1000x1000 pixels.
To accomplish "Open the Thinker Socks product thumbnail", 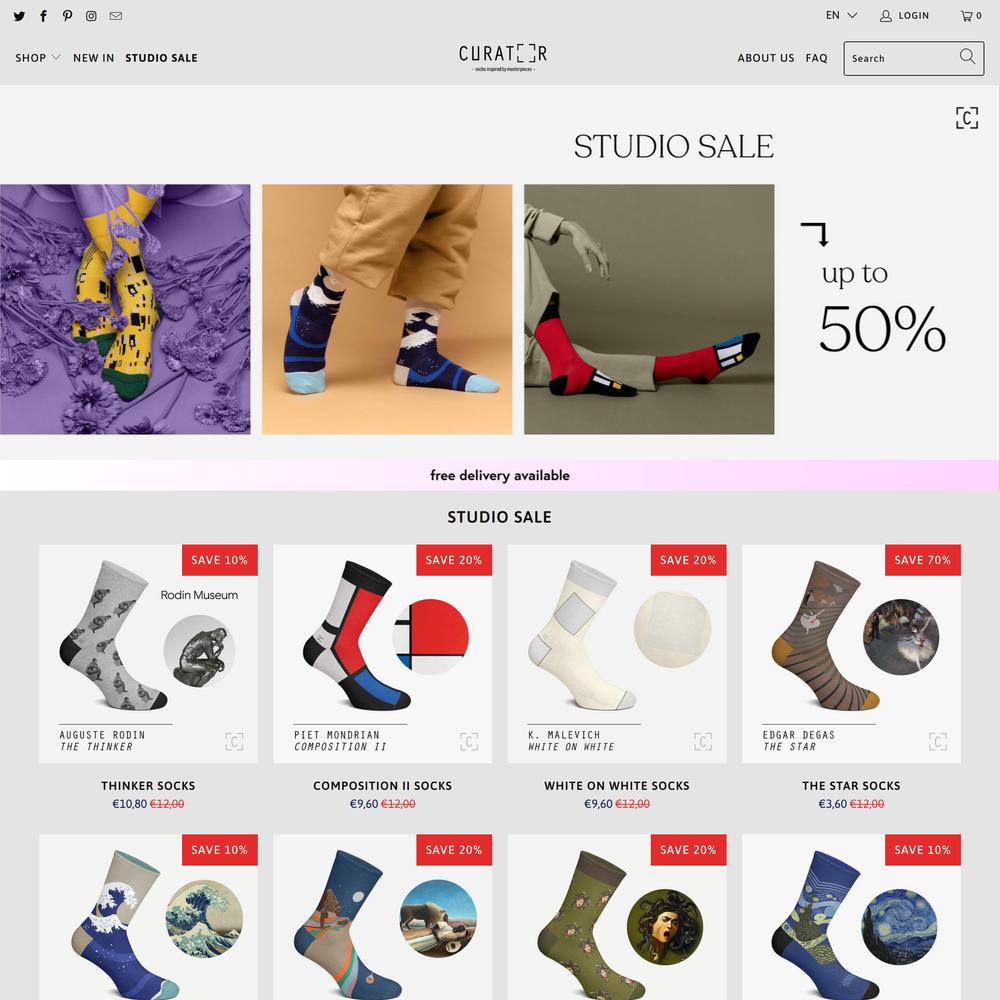I will point(148,653).
